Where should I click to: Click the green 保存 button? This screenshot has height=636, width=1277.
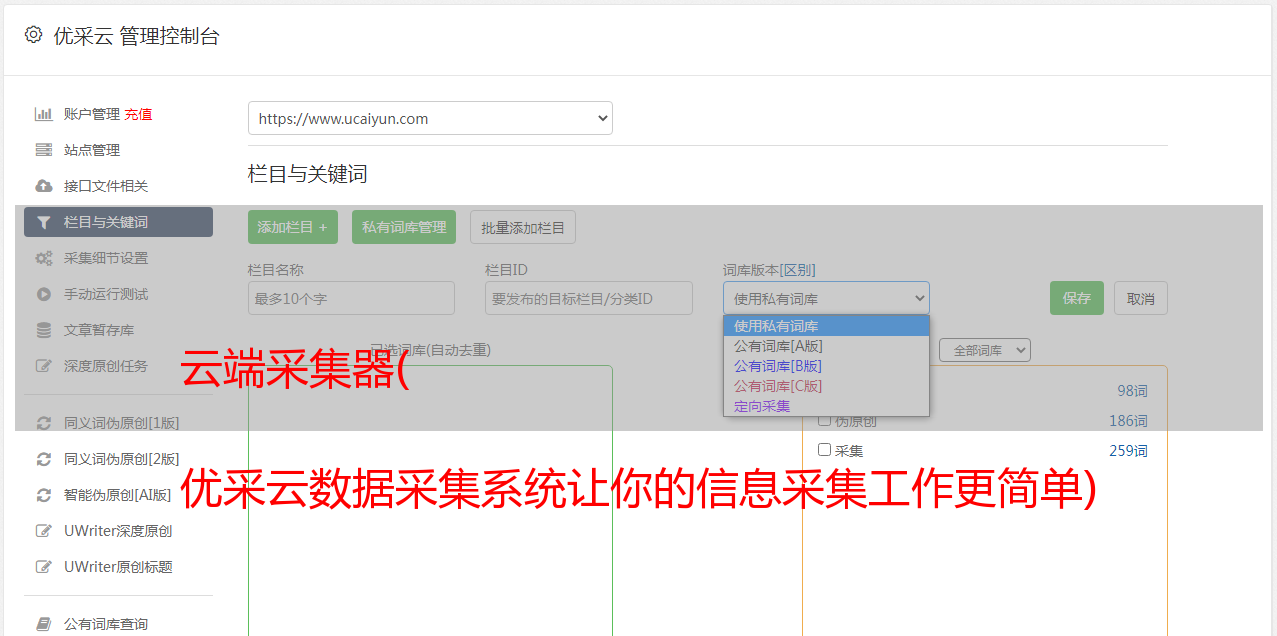[x=1077, y=298]
